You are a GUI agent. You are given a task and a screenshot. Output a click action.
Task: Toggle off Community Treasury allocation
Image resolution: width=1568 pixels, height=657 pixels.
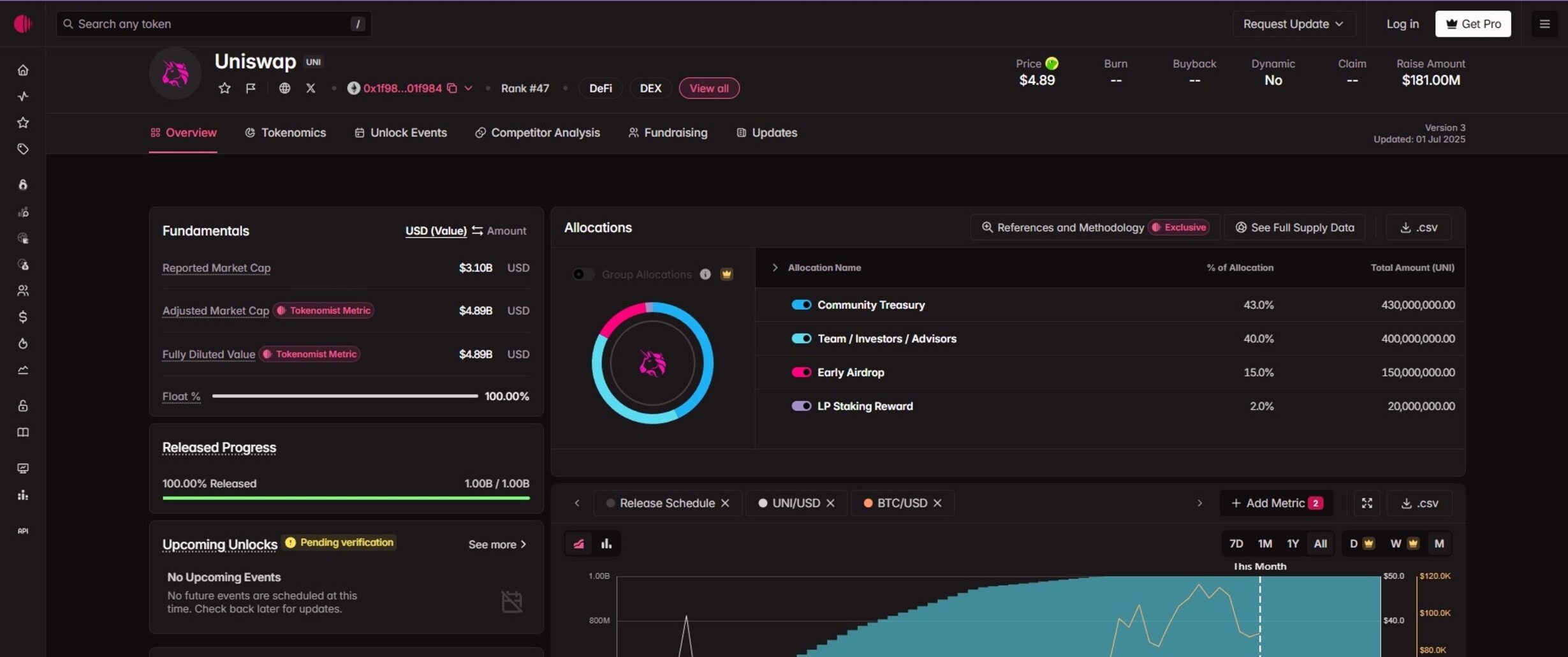coord(801,305)
